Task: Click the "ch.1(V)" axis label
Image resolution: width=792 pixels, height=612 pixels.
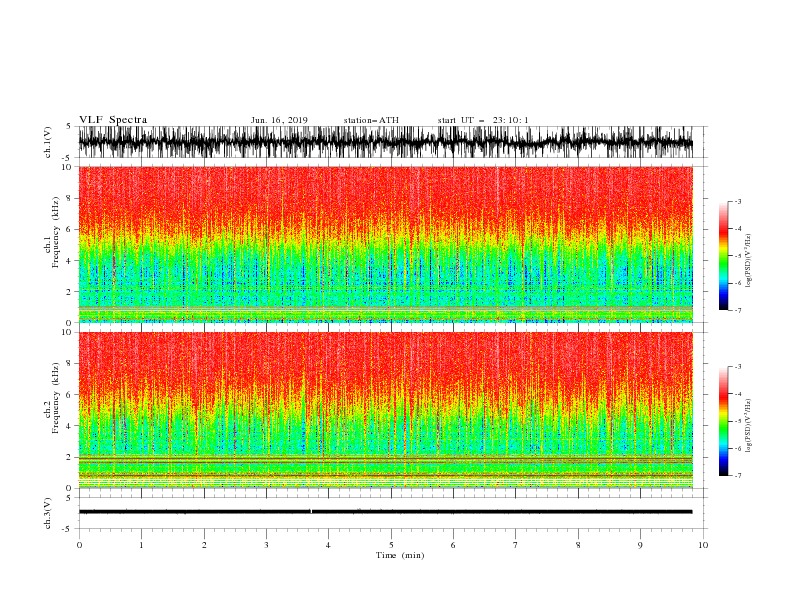Action: (48, 142)
